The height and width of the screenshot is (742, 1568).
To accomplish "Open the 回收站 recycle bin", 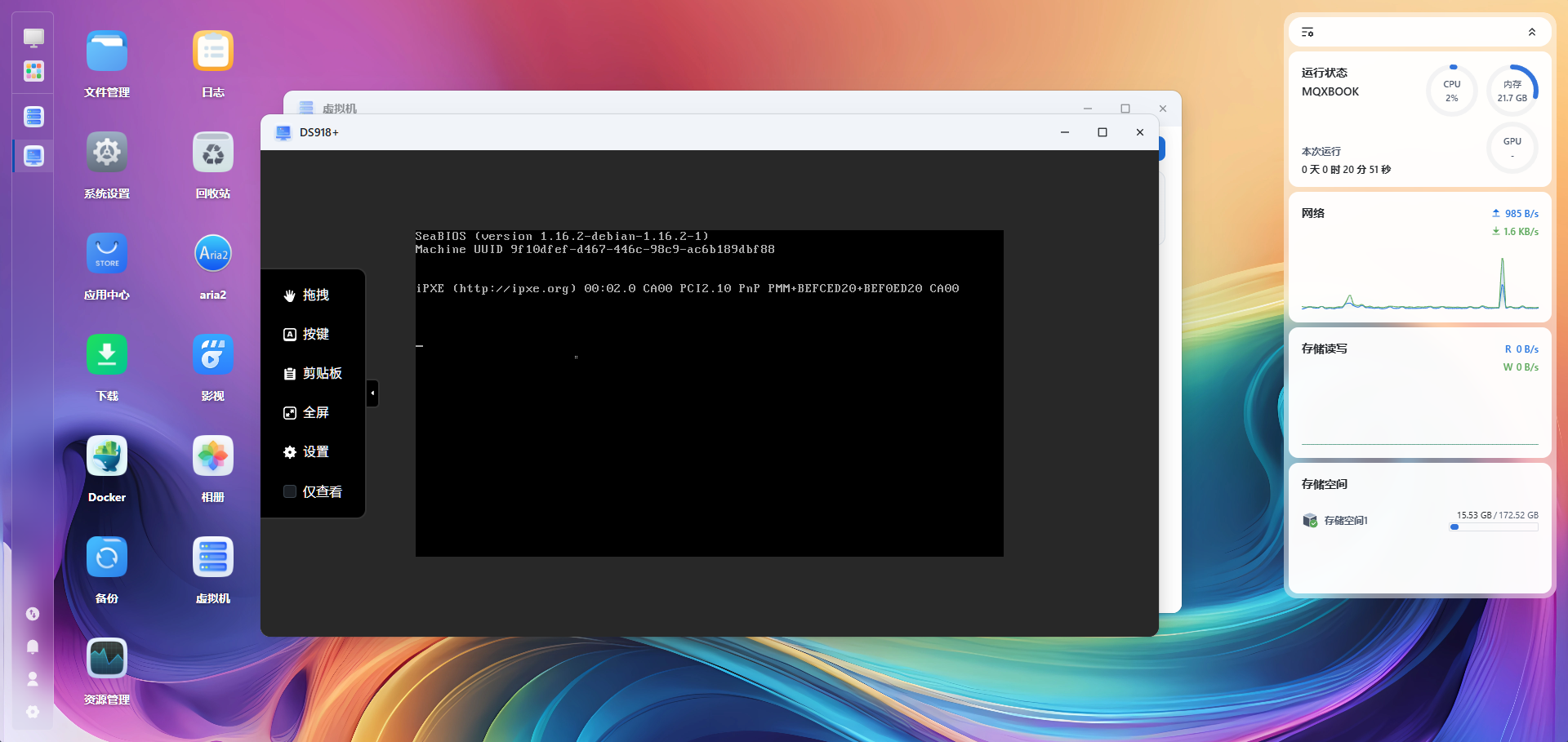I will 213,153.
